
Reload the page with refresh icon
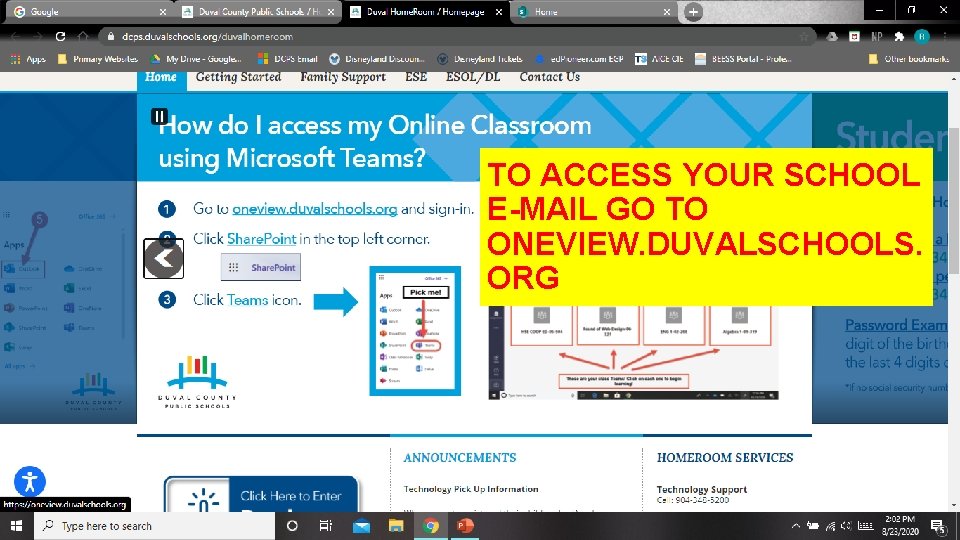60,37
